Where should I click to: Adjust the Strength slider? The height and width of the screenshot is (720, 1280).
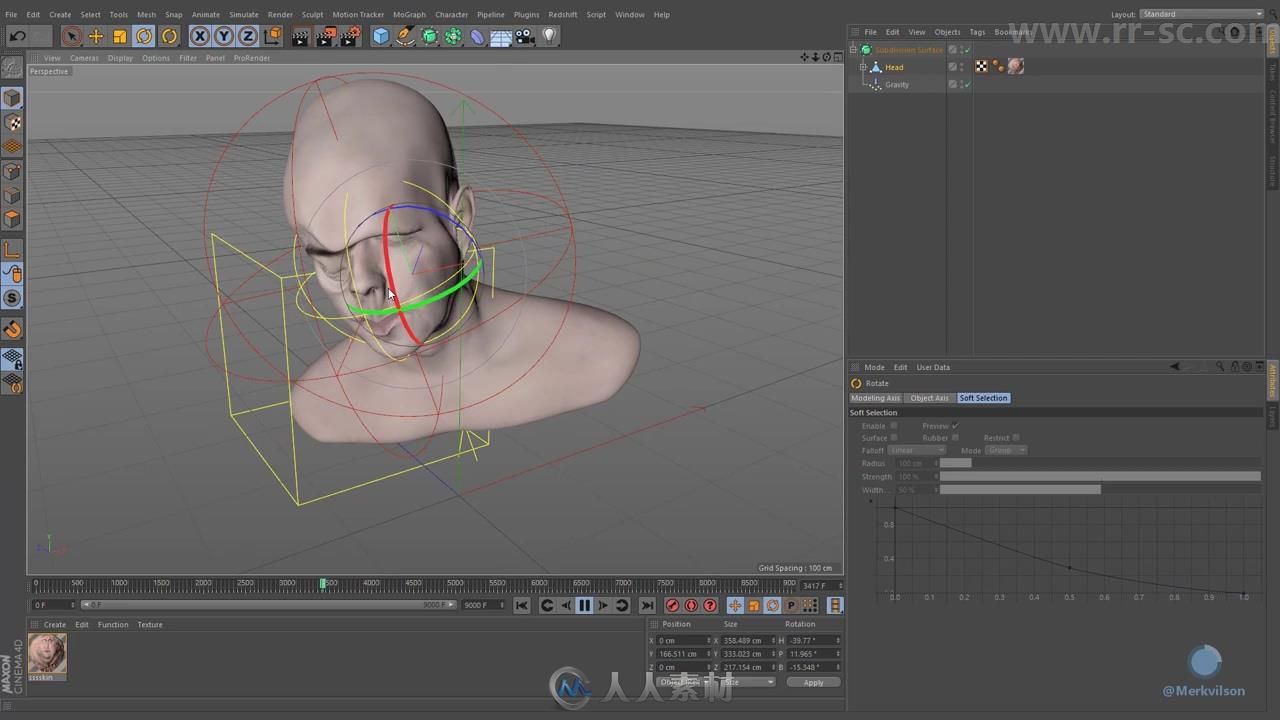1100,477
